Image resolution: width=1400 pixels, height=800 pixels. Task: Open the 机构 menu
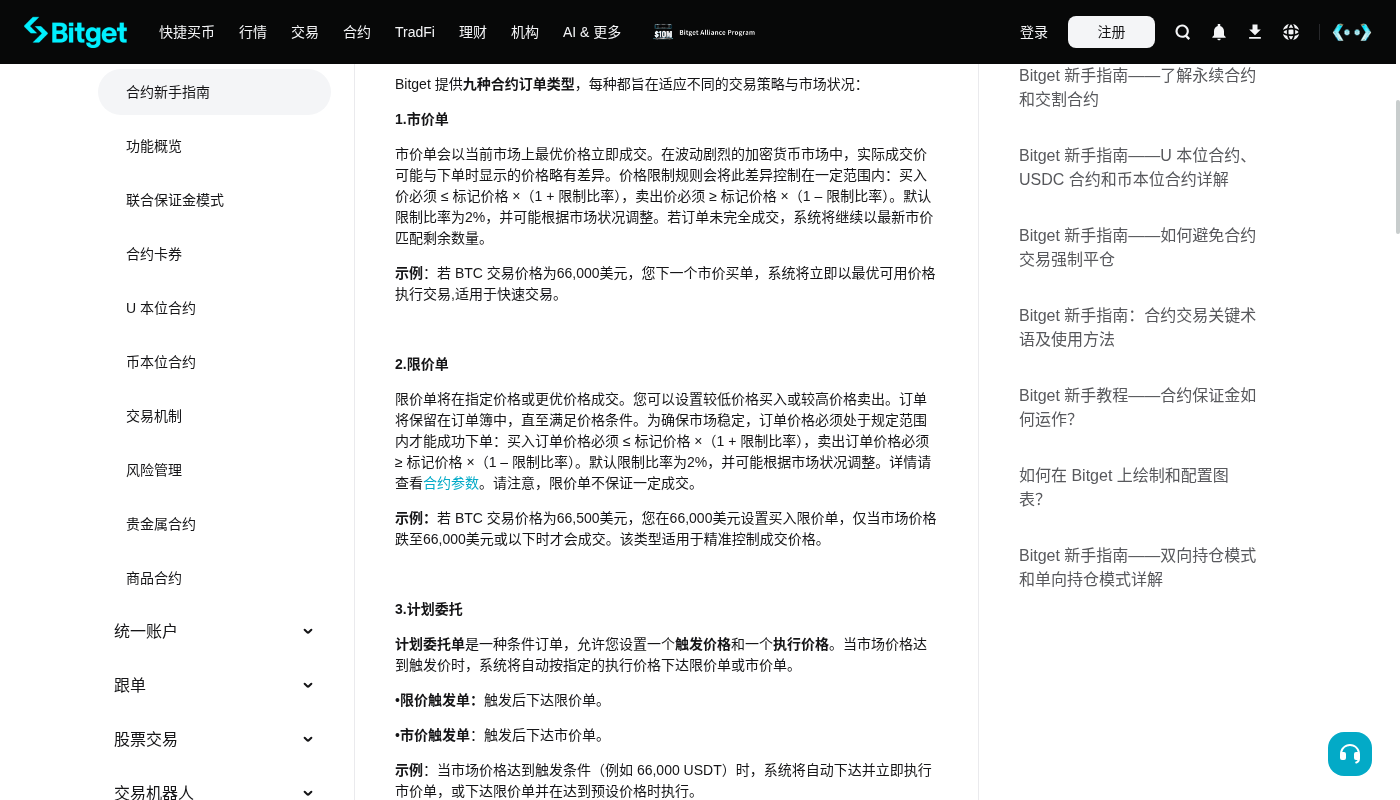[525, 32]
